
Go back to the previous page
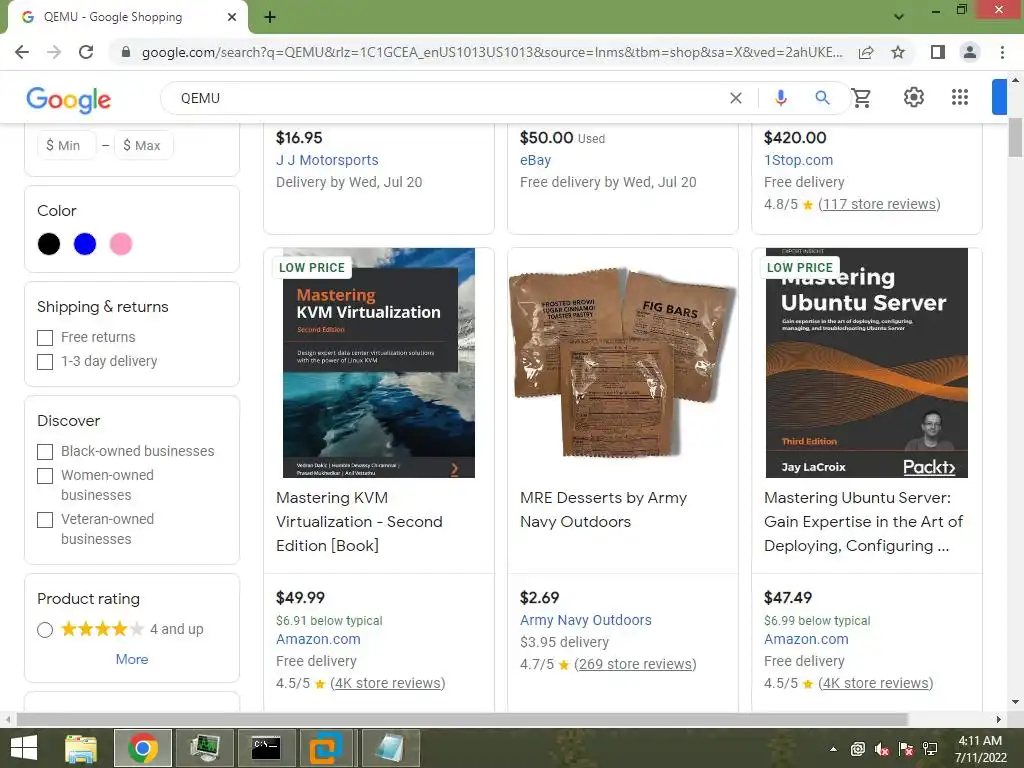click(x=22, y=52)
